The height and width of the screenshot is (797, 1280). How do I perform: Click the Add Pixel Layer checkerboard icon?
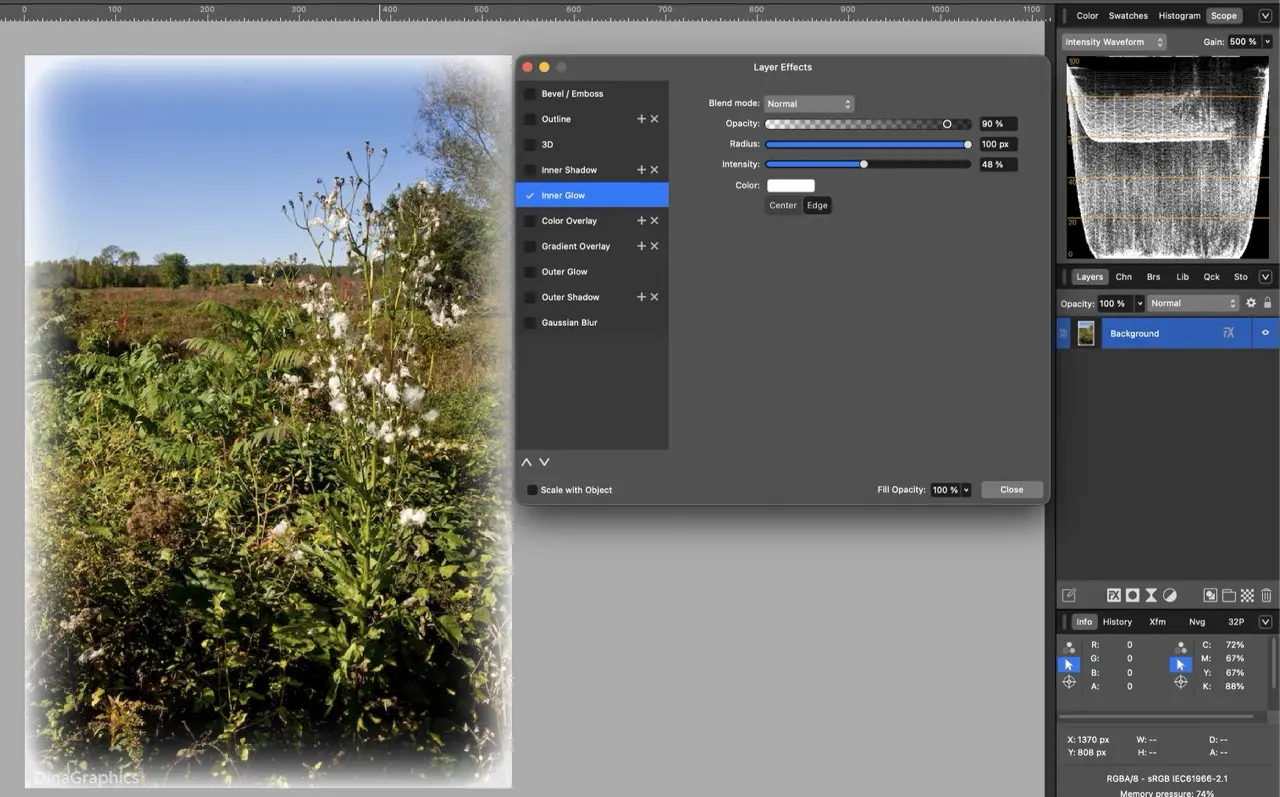1247,595
